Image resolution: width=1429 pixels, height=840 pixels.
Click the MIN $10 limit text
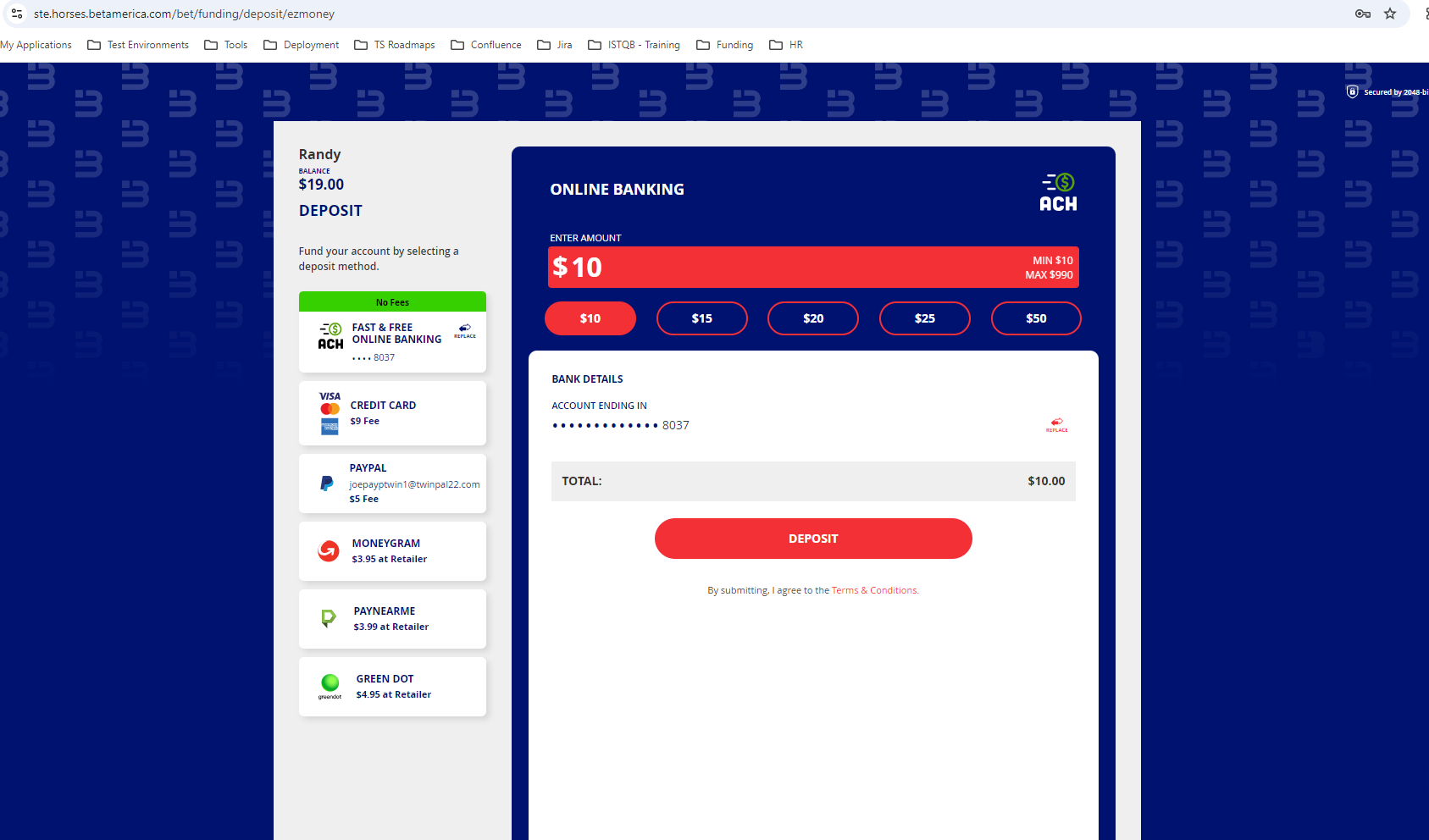click(x=1053, y=261)
